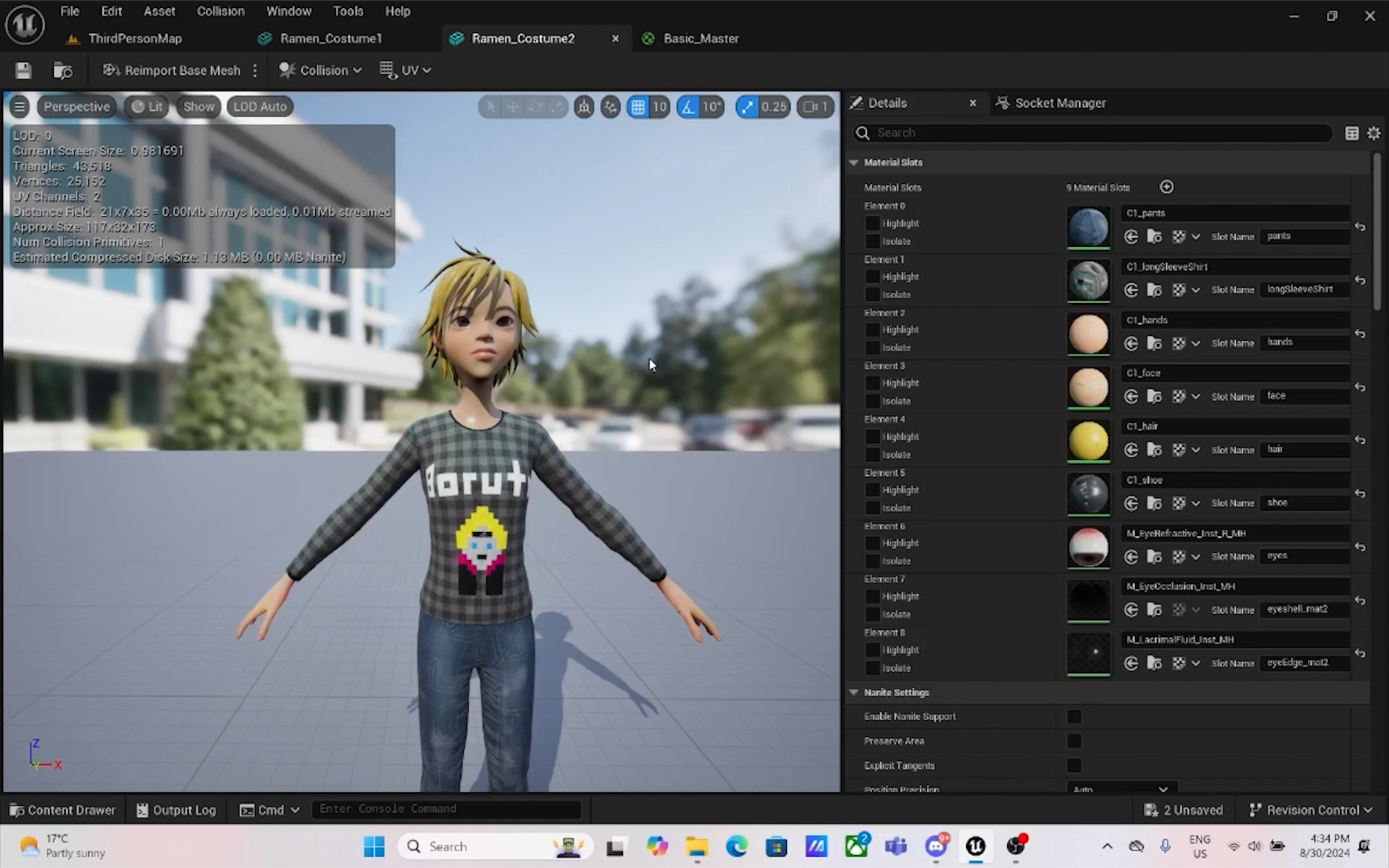Click the C1_pants material thumbnail
Image resolution: width=1389 pixels, height=868 pixels.
[1088, 227]
